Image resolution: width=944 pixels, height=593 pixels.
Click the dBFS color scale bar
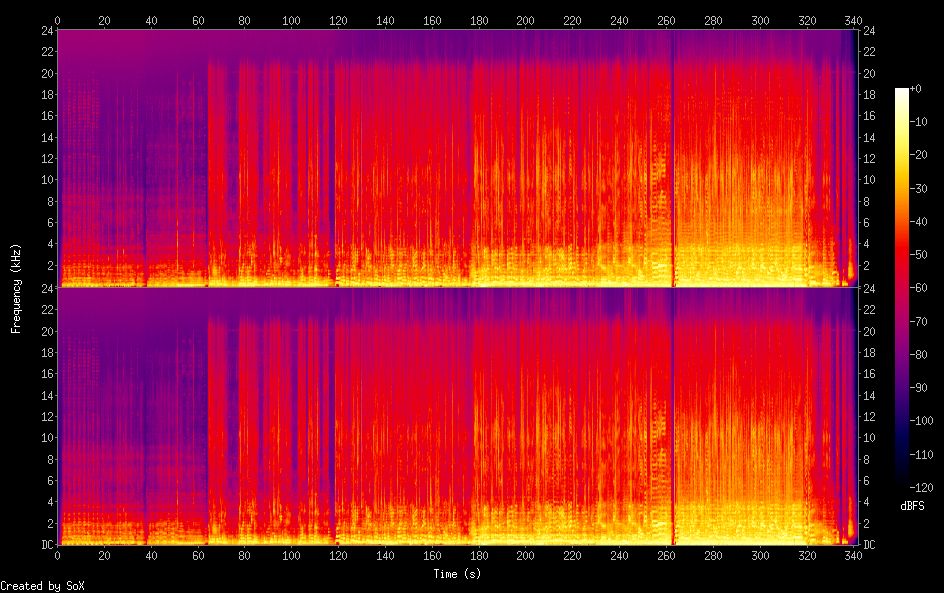pos(901,288)
